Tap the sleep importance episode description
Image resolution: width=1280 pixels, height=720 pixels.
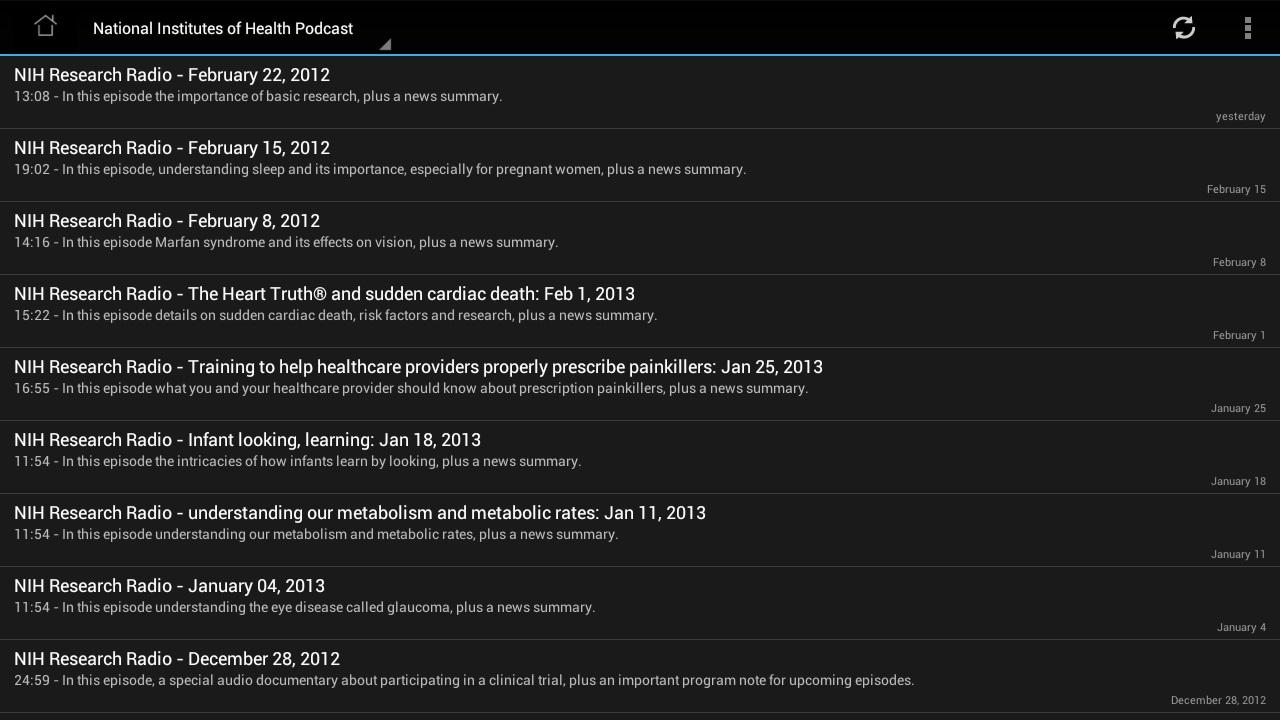tap(380, 170)
